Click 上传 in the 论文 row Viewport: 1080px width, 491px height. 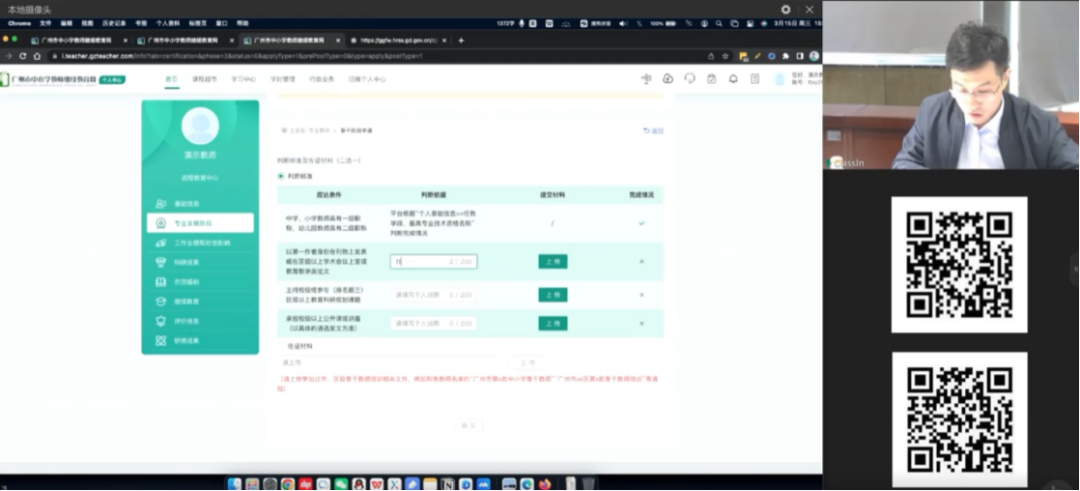click(552, 261)
